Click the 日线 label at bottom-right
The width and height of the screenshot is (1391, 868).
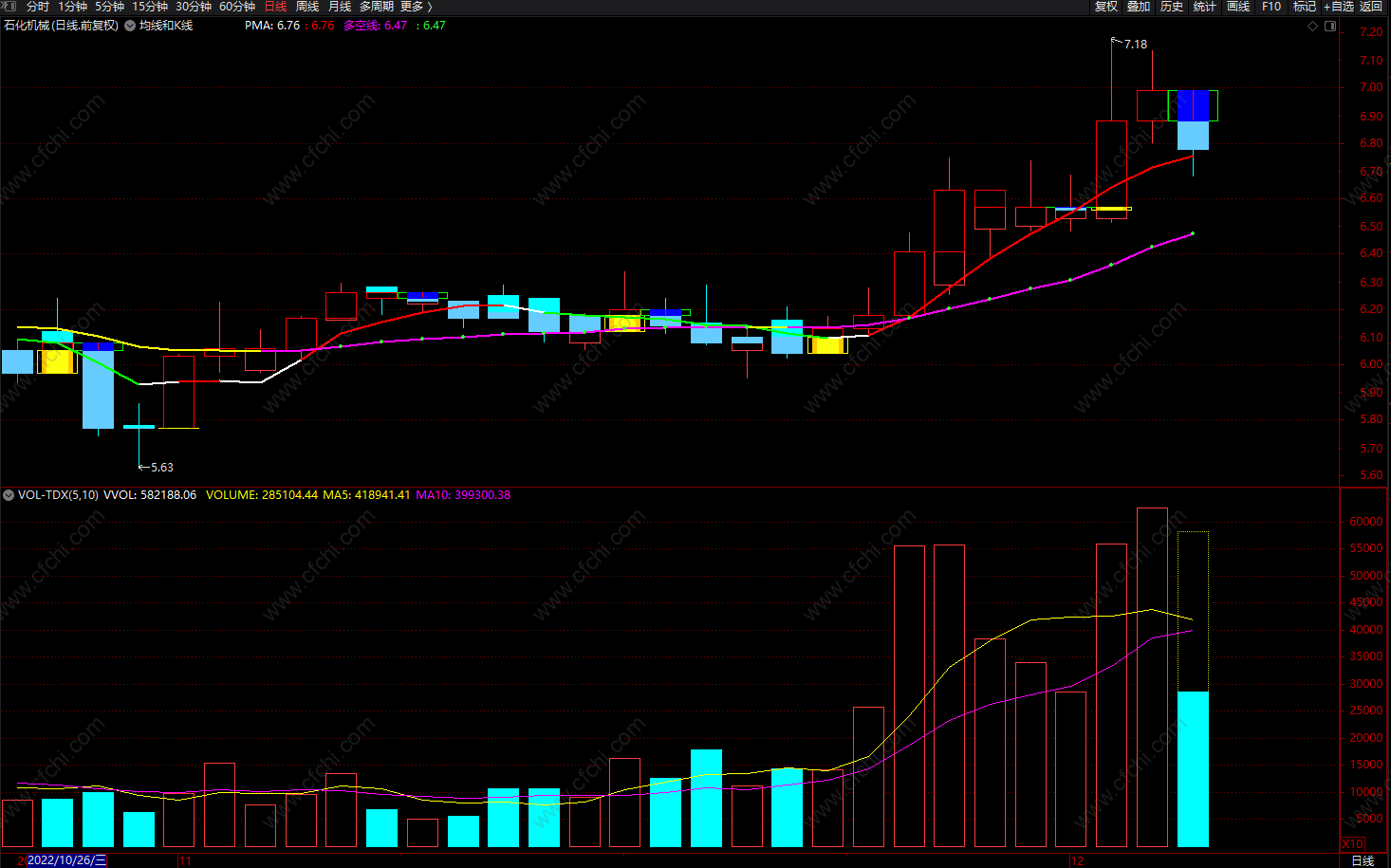(x=1363, y=860)
